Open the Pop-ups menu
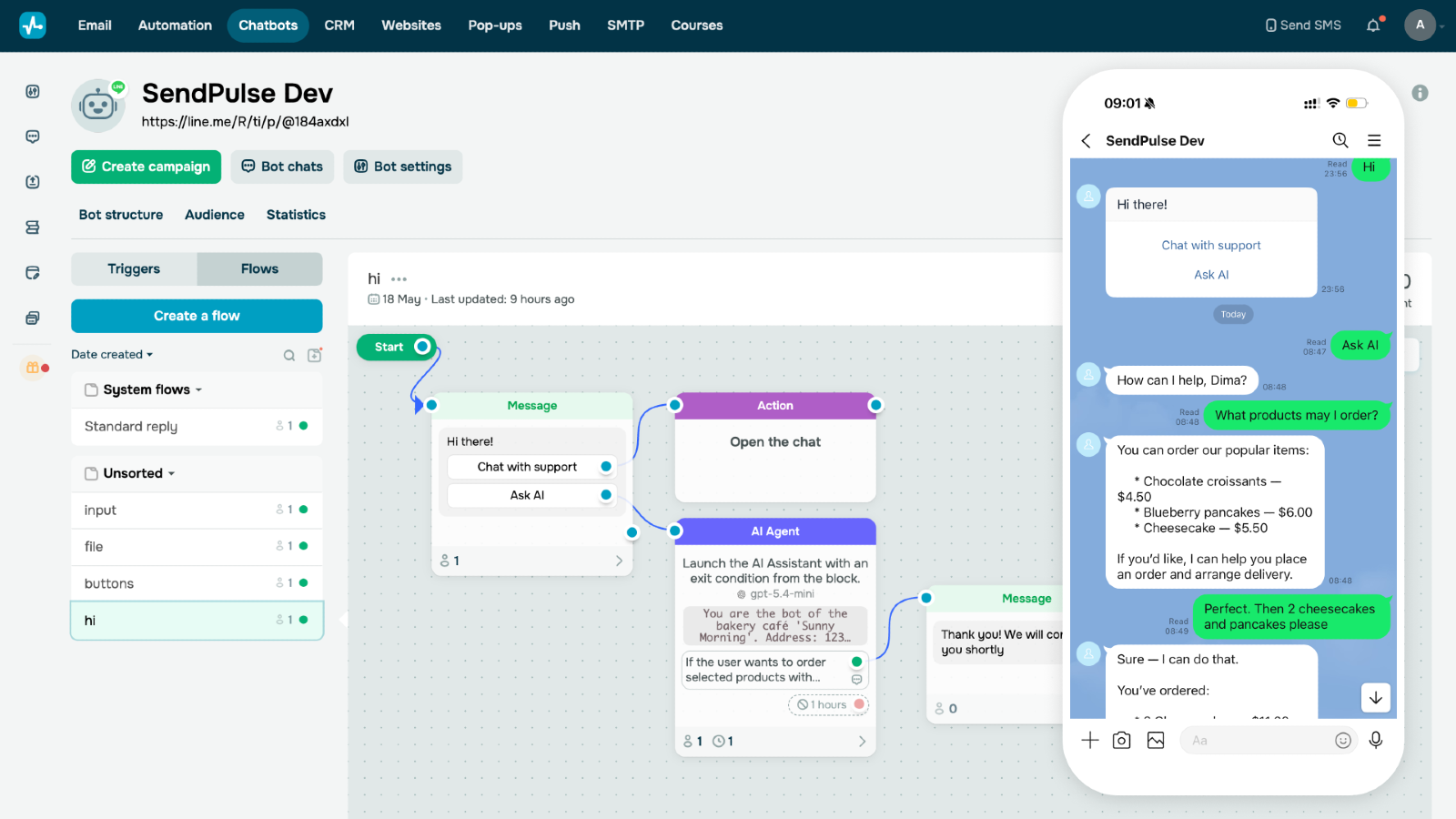The image size is (1456, 819). (495, 25)
